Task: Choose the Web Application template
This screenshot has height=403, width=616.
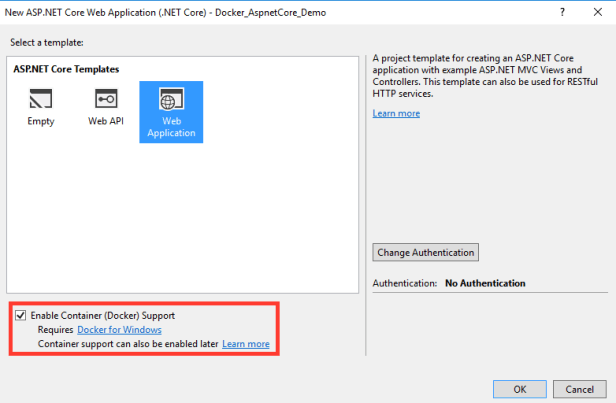Action: pos(171,112)
